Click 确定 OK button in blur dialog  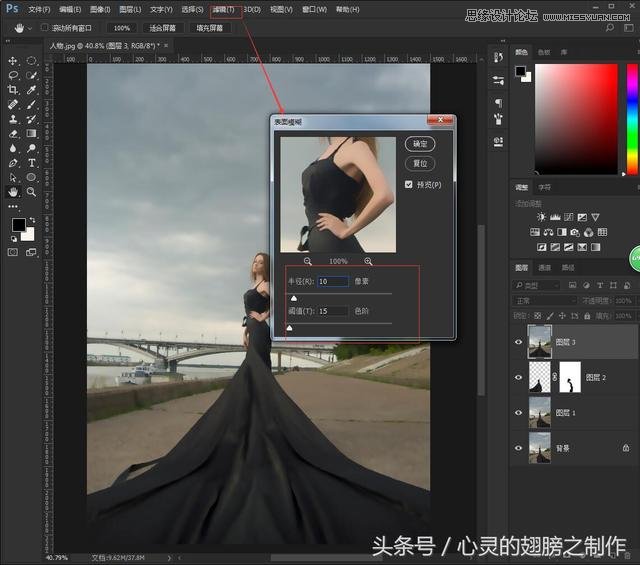[420, 144]
